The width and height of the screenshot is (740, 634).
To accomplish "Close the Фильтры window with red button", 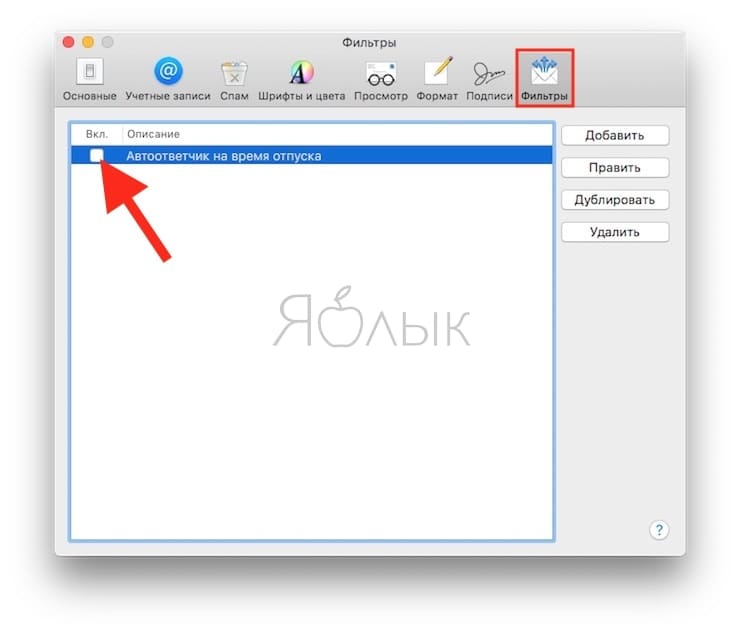I will [x=69, y=43].
